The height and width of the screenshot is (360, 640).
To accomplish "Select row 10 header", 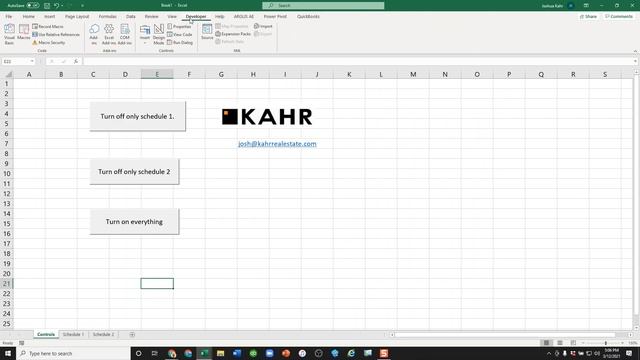I will [7, 173].
